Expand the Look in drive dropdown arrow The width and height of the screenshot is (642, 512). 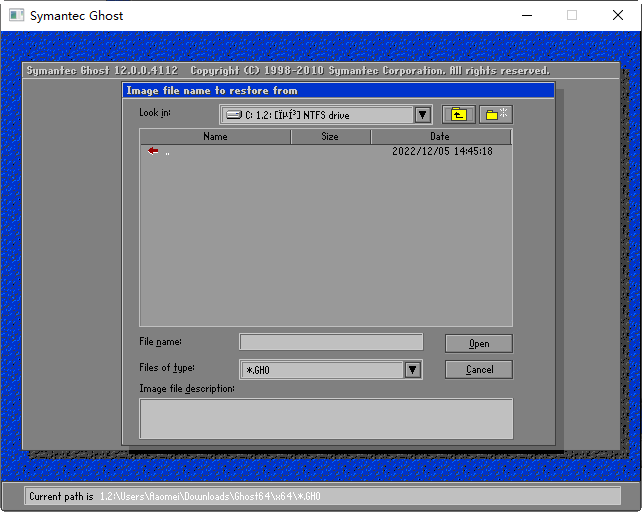pyautogui.click(x=422, y=115)
